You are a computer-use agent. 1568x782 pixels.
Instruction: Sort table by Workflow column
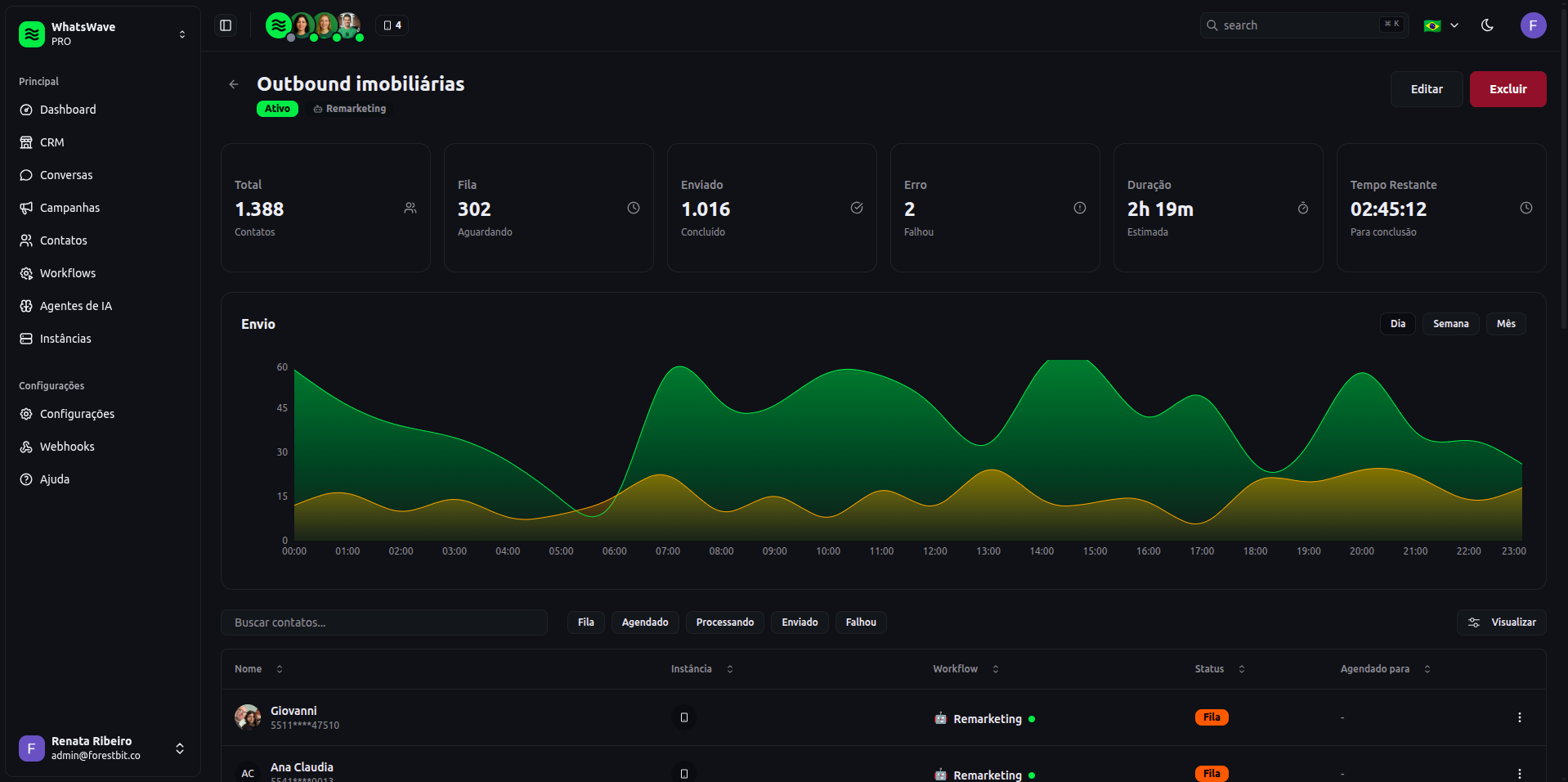click(x=966, y=669)
